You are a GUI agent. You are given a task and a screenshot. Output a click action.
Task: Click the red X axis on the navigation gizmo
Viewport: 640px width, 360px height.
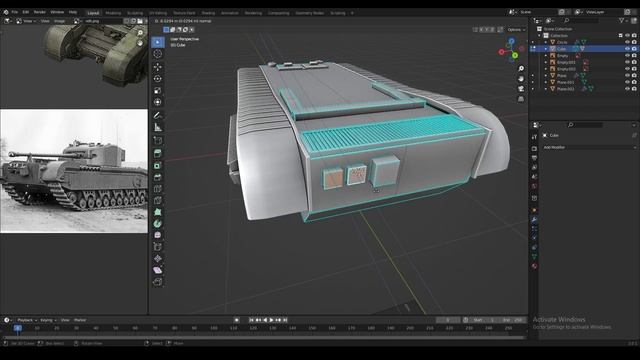(x=502, y=52)
